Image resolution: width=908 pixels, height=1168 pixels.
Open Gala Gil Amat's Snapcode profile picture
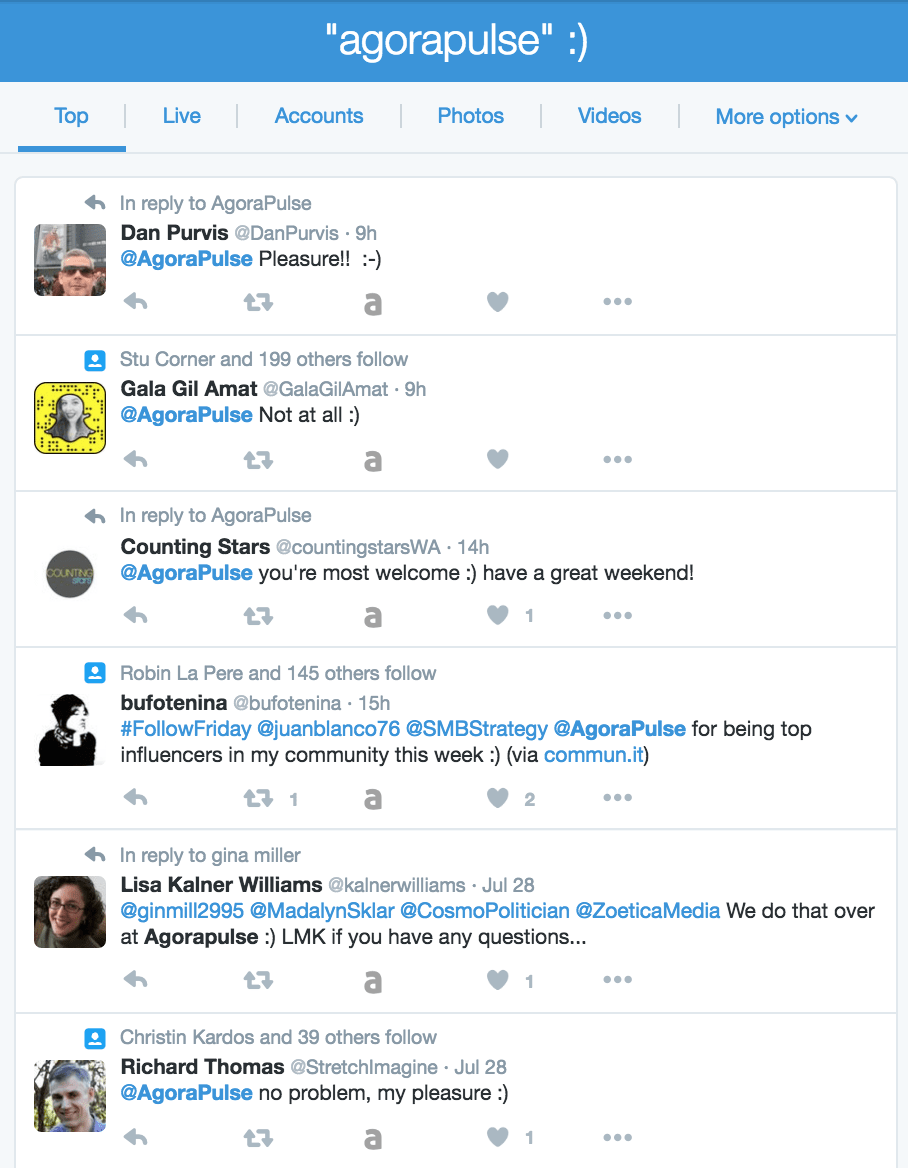70,418
